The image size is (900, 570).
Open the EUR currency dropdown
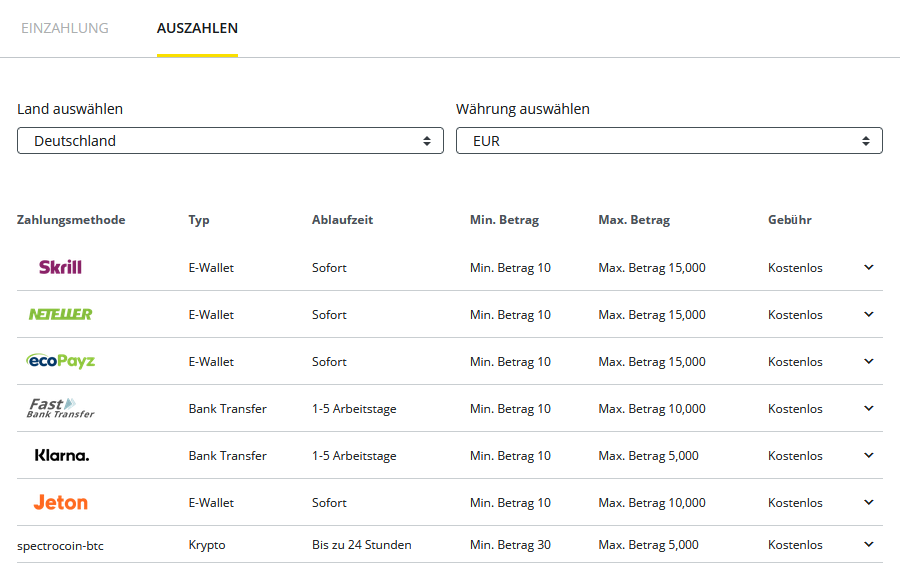pyautogui.click(x=669, y=141)
